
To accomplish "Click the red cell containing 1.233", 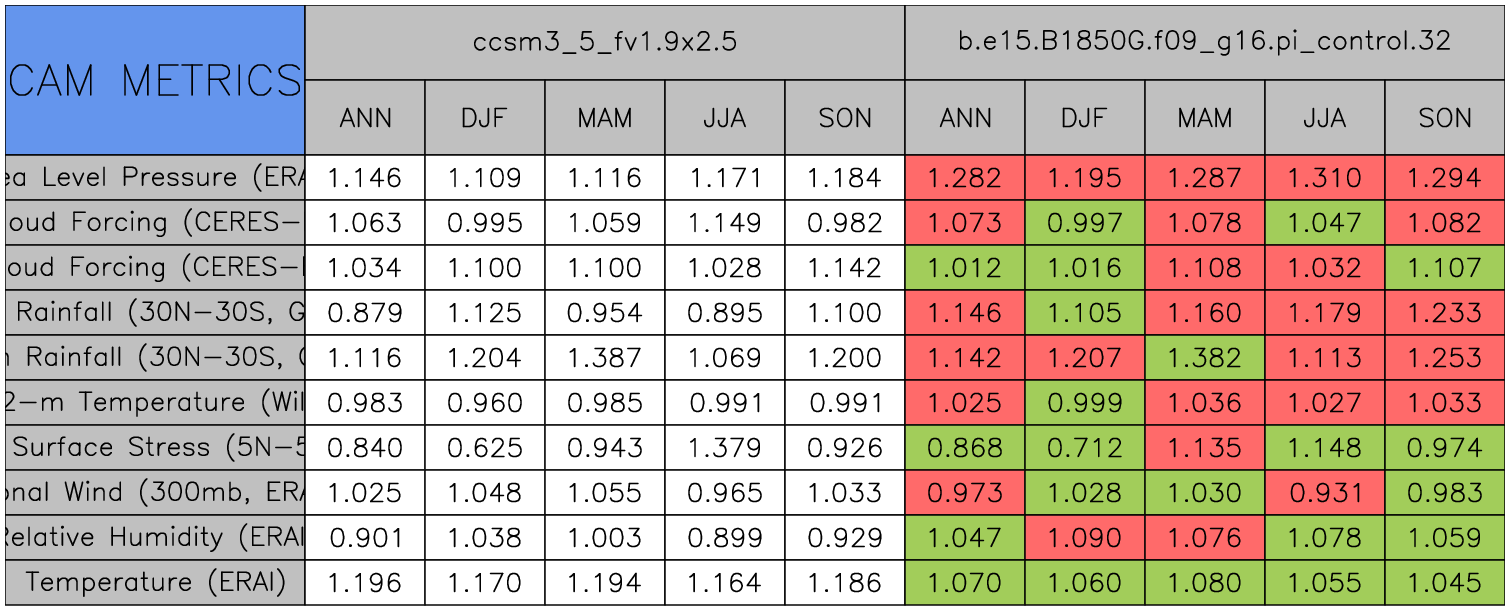I will (x=1444, y=312).
